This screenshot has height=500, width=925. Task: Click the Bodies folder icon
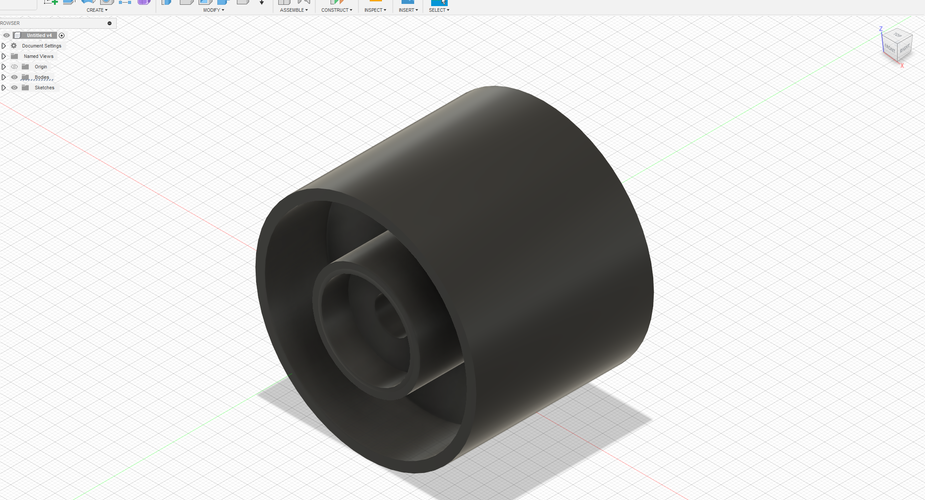[25, 77]
